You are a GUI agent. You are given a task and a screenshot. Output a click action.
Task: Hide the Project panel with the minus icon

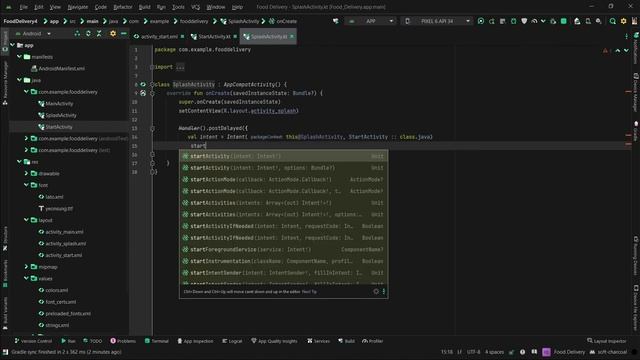pos(124,33)
